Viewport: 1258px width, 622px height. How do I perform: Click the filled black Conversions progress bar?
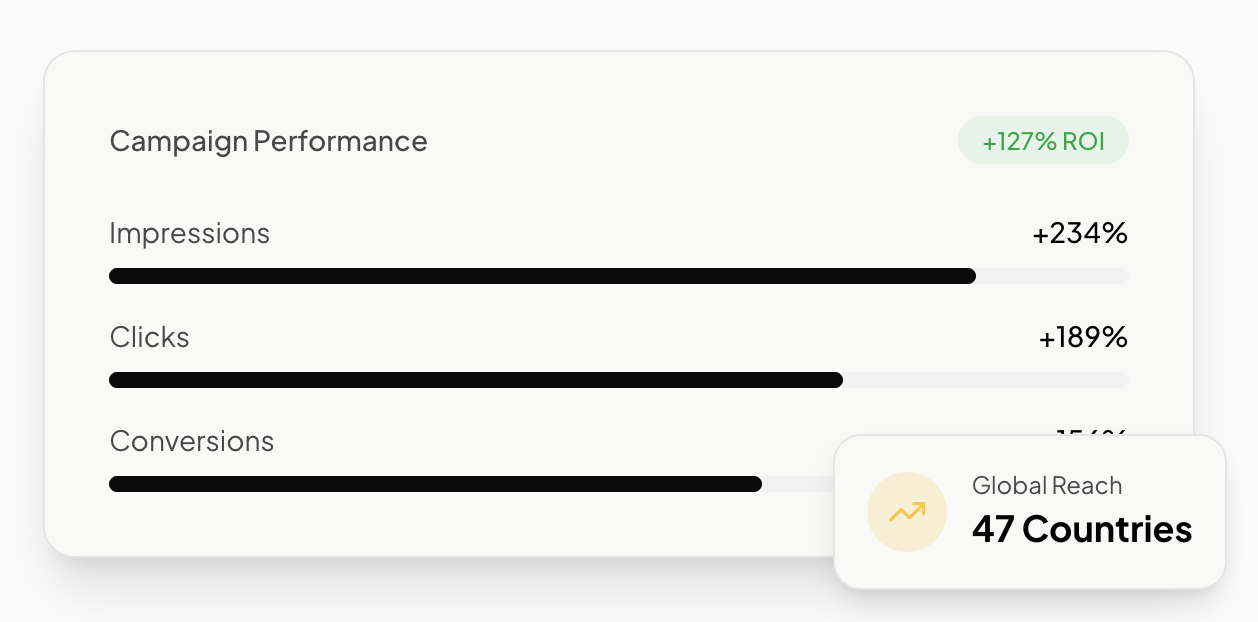435,484
